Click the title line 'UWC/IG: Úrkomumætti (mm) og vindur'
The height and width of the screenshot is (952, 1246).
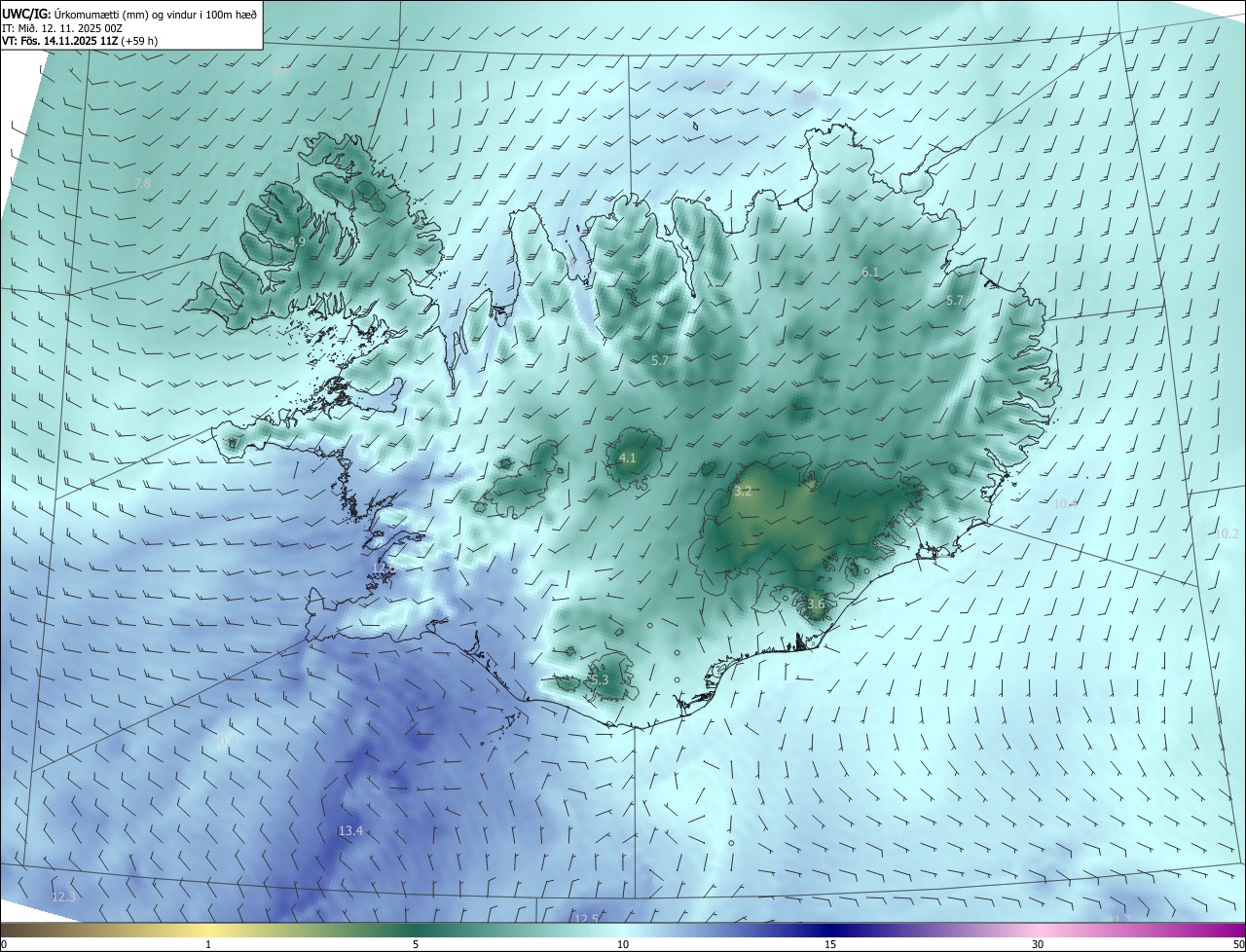point(129,14)
